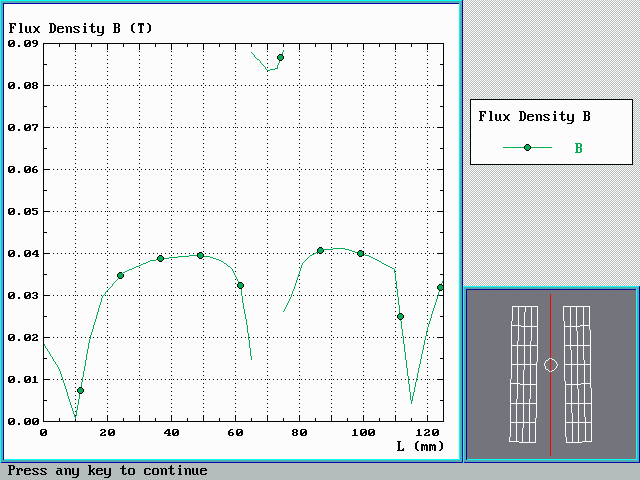Click the y-axis label 0.01

tap(23, 380)
